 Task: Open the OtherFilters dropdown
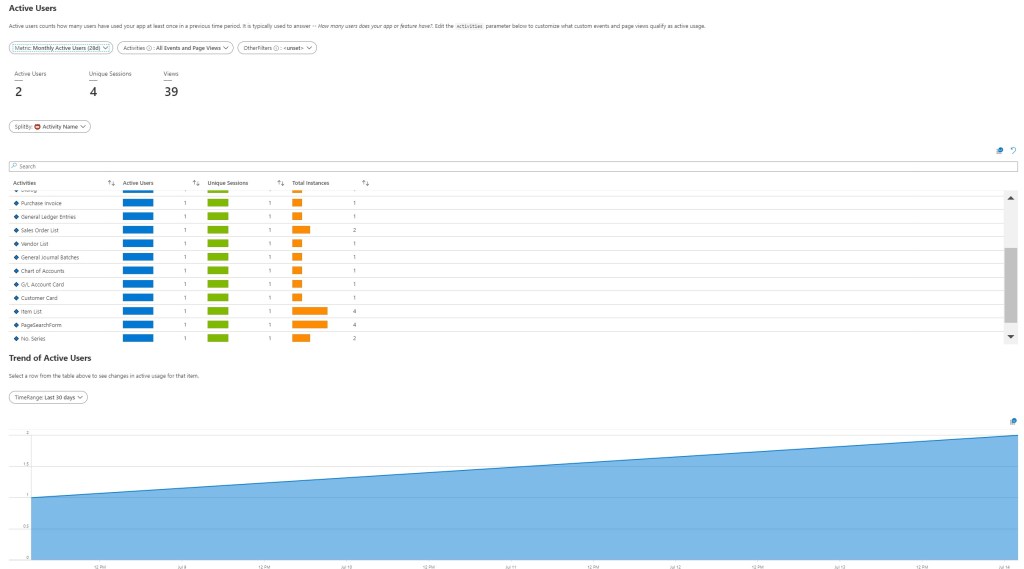tap(277, 47)
